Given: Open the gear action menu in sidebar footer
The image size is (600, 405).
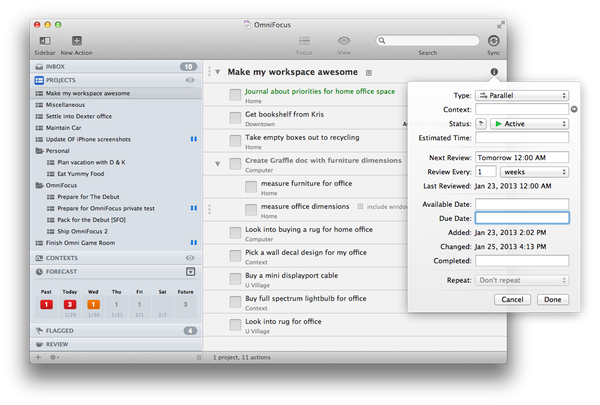Looking at the screenshot, I should click(54, 357).
